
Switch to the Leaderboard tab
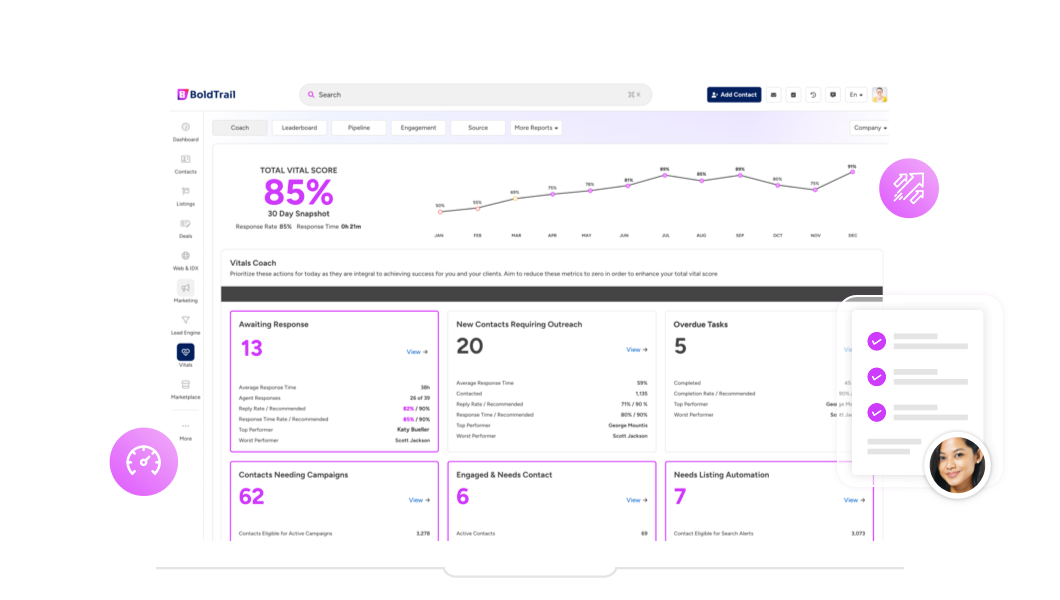[x=299, y=128]
